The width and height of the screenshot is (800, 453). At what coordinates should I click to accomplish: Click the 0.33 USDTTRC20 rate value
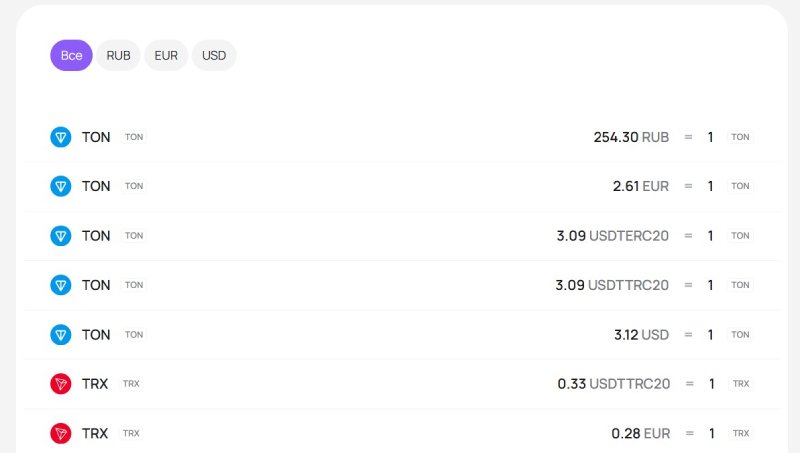point(614,384)
